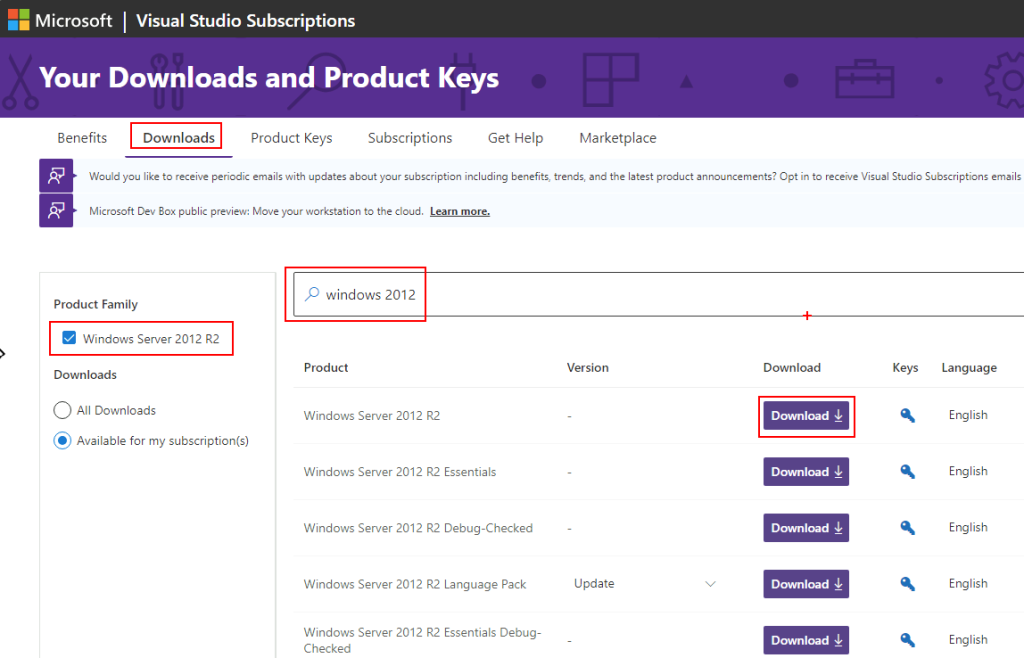This screenshot has height=658, width=1024.
Task: Expand the Language Pack version dropdown
Action: [x=710, y=584]
